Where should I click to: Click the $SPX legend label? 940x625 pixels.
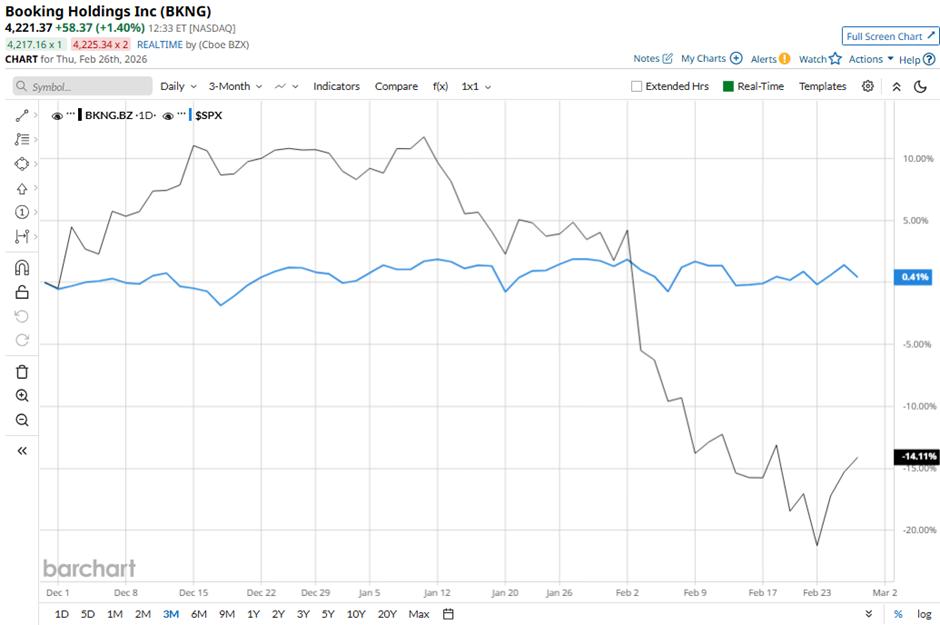[209, 116]
